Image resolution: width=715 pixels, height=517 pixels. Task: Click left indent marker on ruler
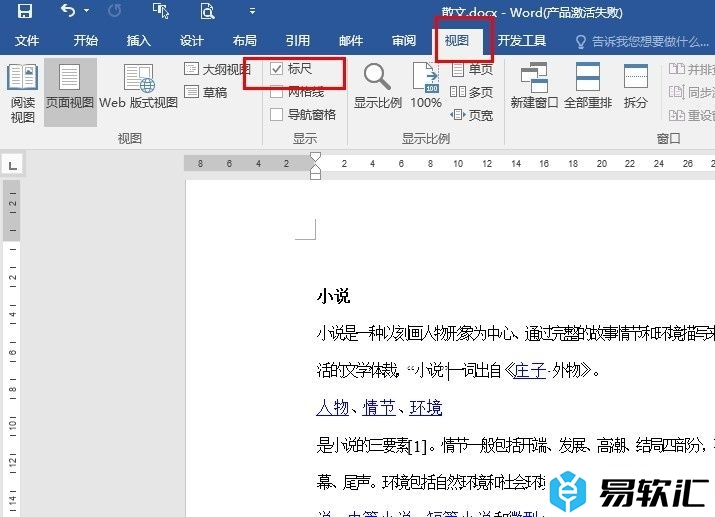[315, 176]
